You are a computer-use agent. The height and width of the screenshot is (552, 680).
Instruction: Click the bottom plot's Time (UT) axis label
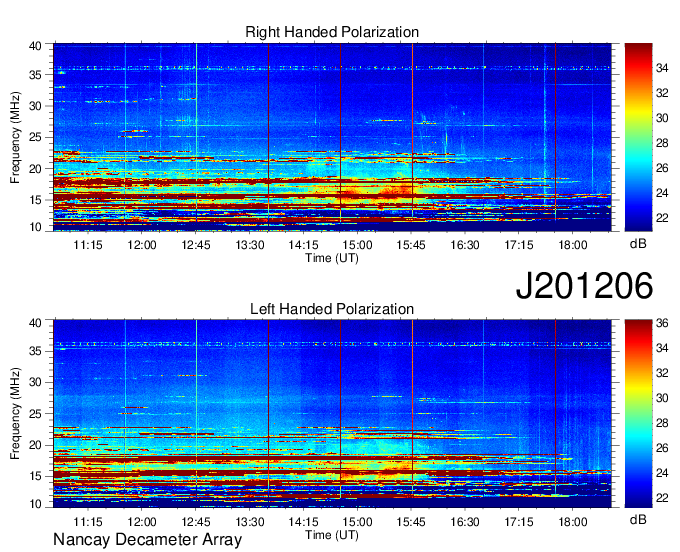(x=332, y=535)
